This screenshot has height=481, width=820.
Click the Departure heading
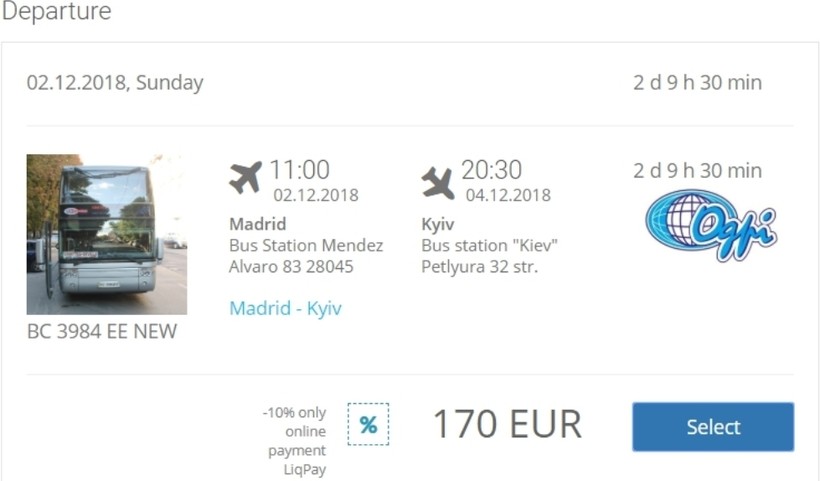[x=56, y=12]
